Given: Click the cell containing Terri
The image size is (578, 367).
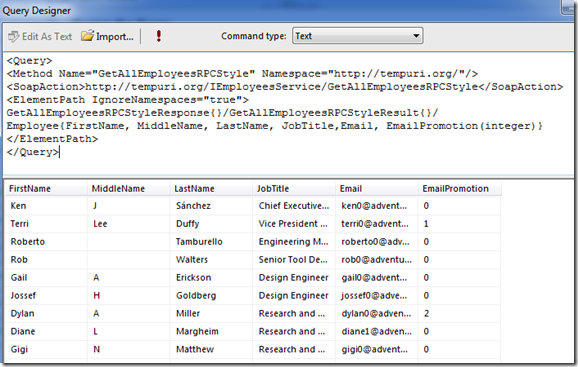Looking at the screenshot, I should (46, 224).
